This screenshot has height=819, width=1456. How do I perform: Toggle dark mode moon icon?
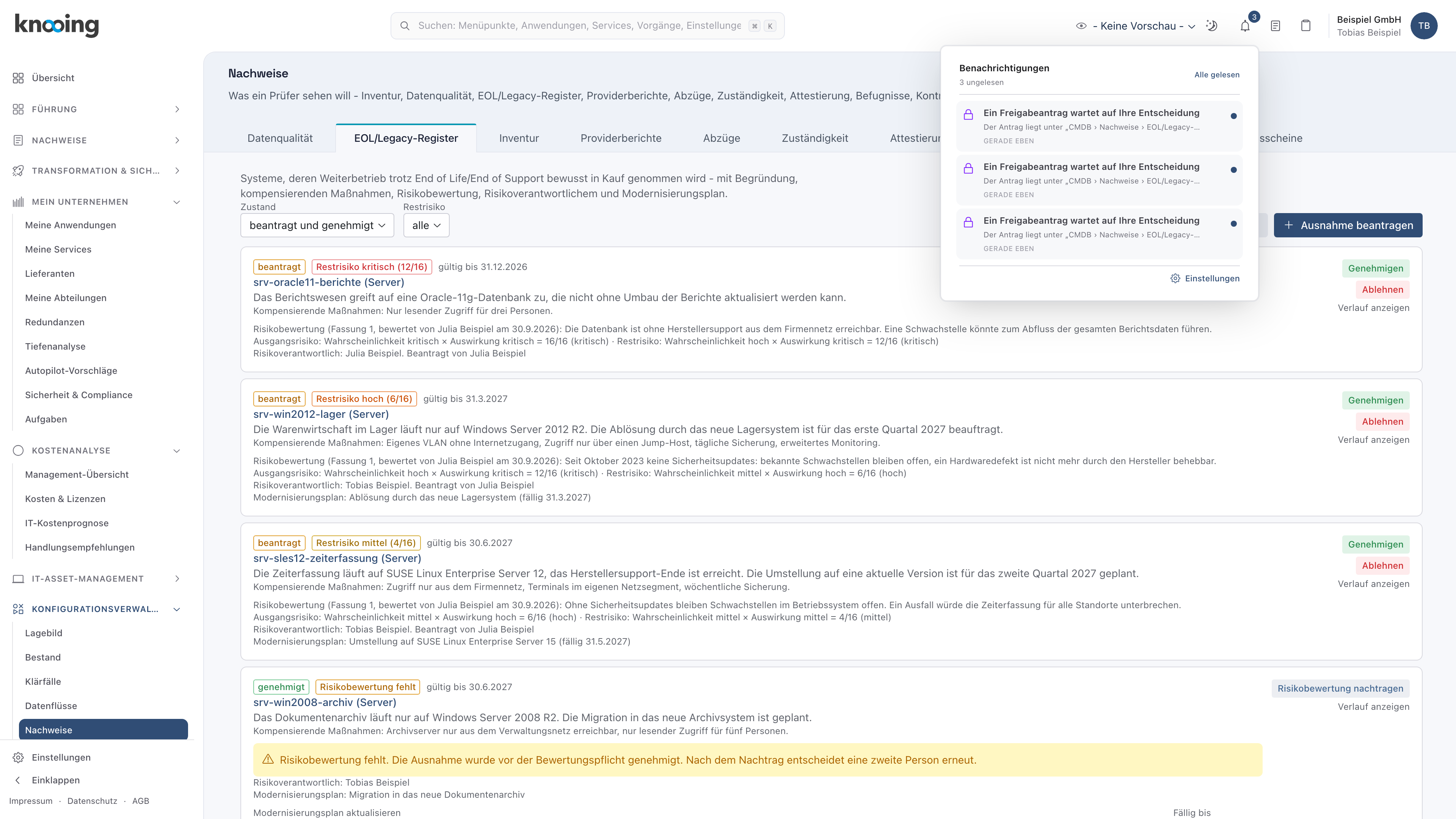[x=1211, y=26]
